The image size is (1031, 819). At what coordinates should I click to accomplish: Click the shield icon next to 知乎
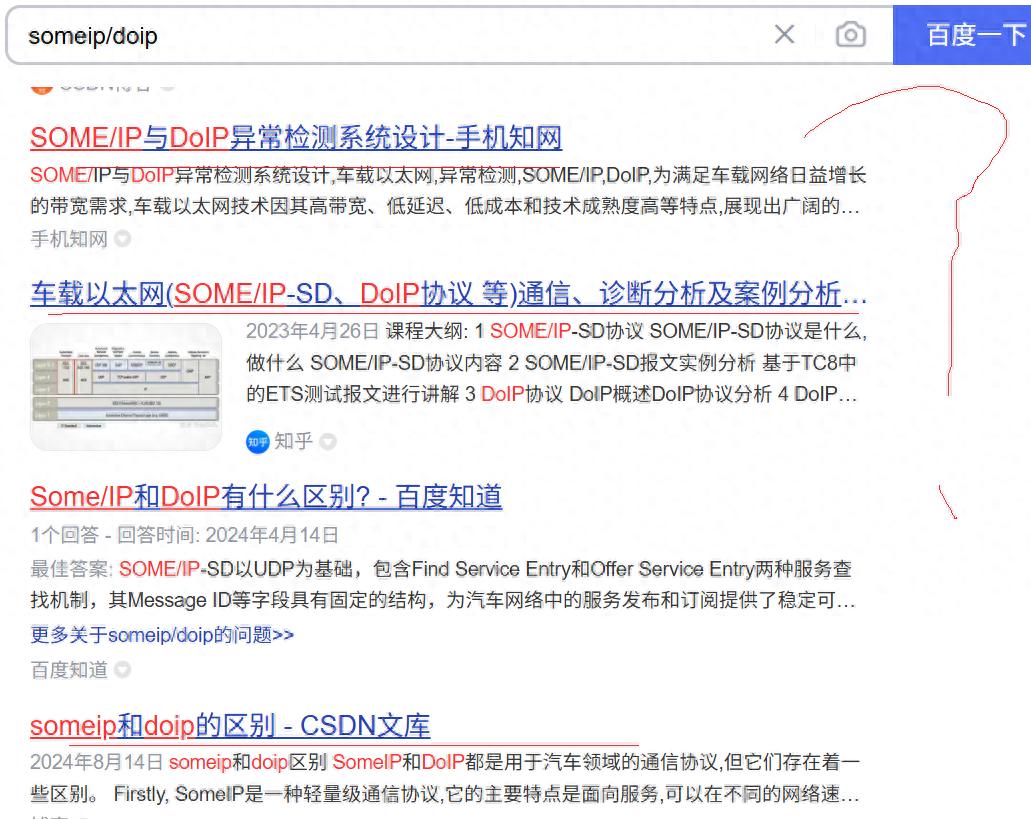327,442
